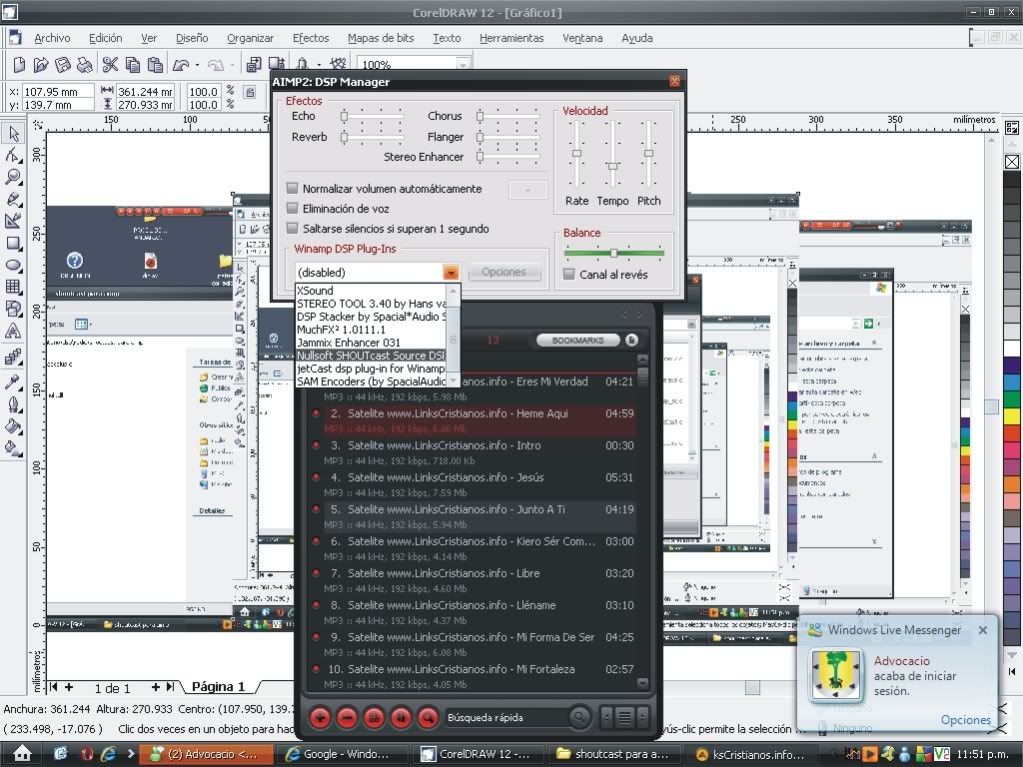
Task: Select the Shape tool in the toolbox
Action: 13,155
